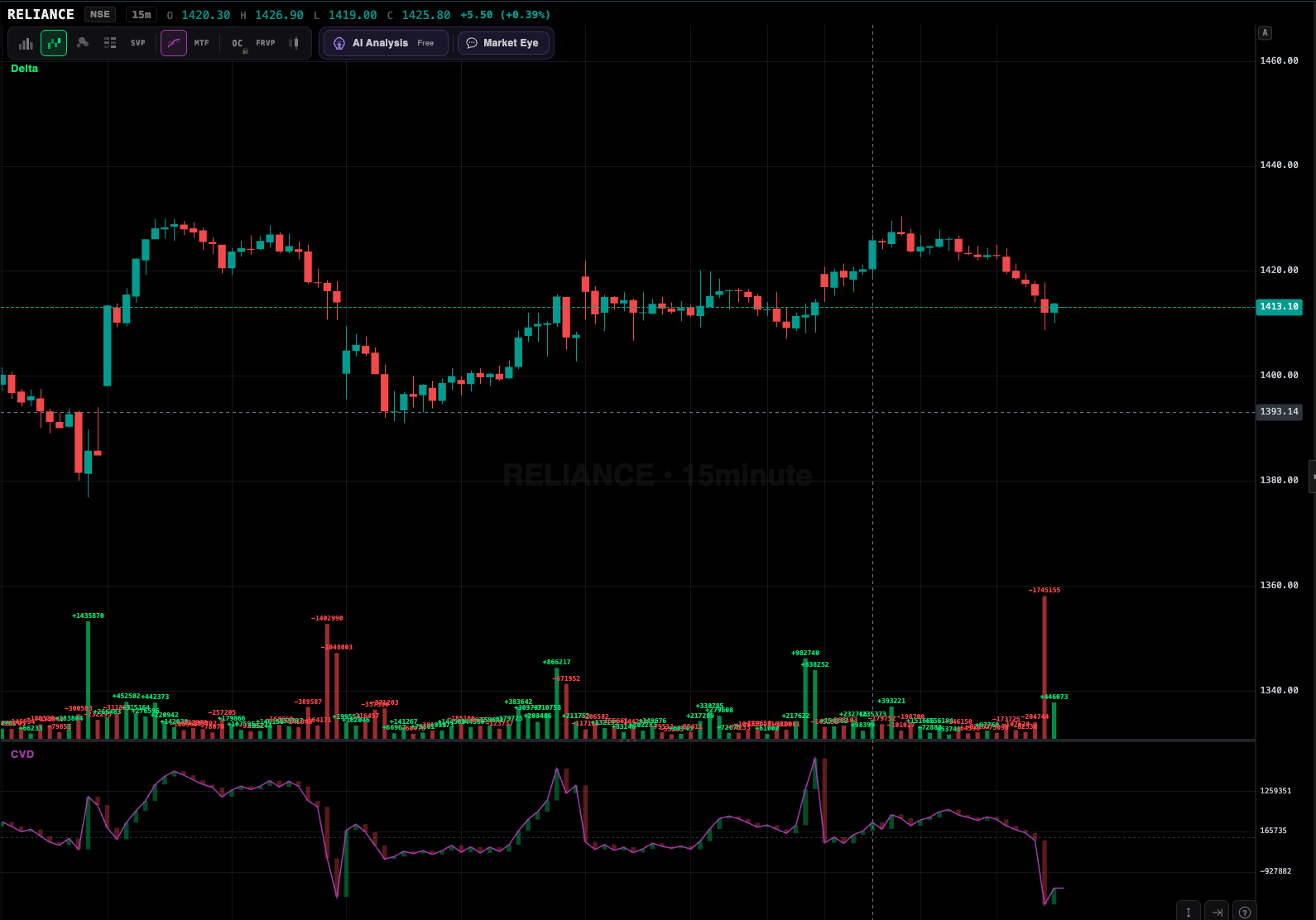The image size is (1316, 920).
Task: Enable the SVP volume profile
Action: pos(137,43)
